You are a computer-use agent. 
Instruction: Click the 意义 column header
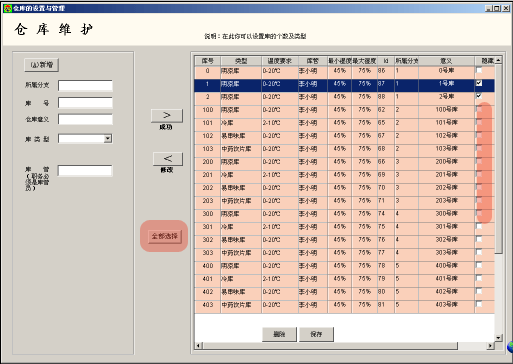446,61
